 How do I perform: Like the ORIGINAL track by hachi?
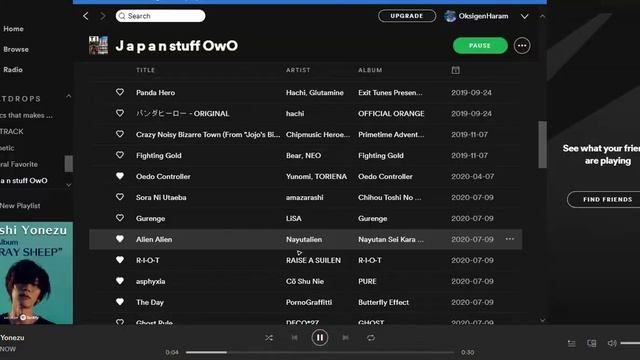tap(120, 113)
